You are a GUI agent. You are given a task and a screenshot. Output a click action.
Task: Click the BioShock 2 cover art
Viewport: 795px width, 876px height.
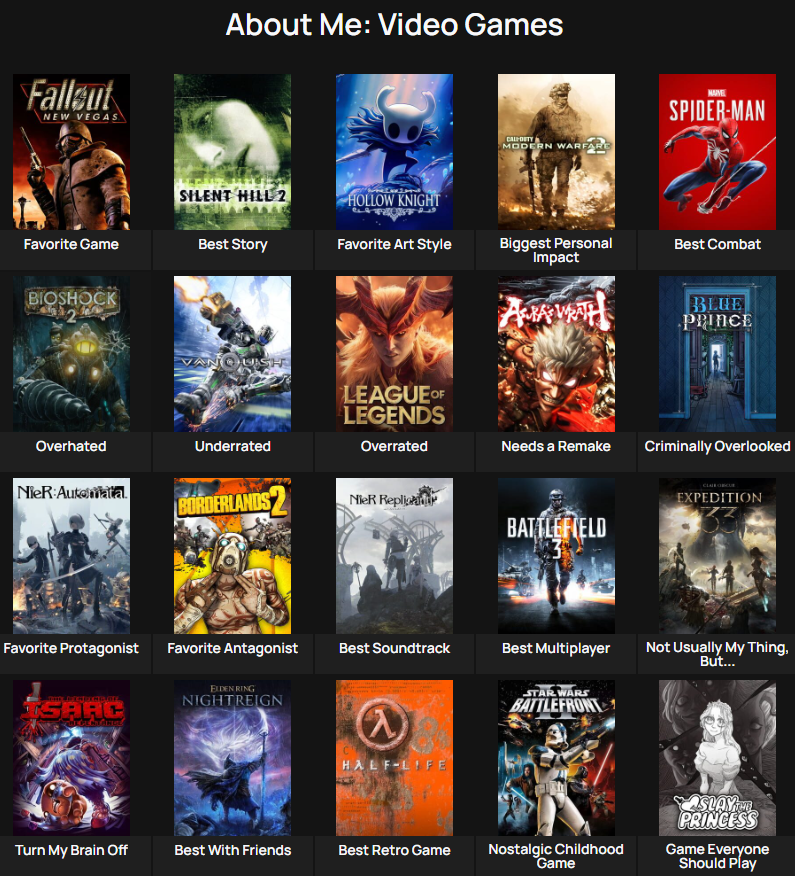tap(72, 354)
